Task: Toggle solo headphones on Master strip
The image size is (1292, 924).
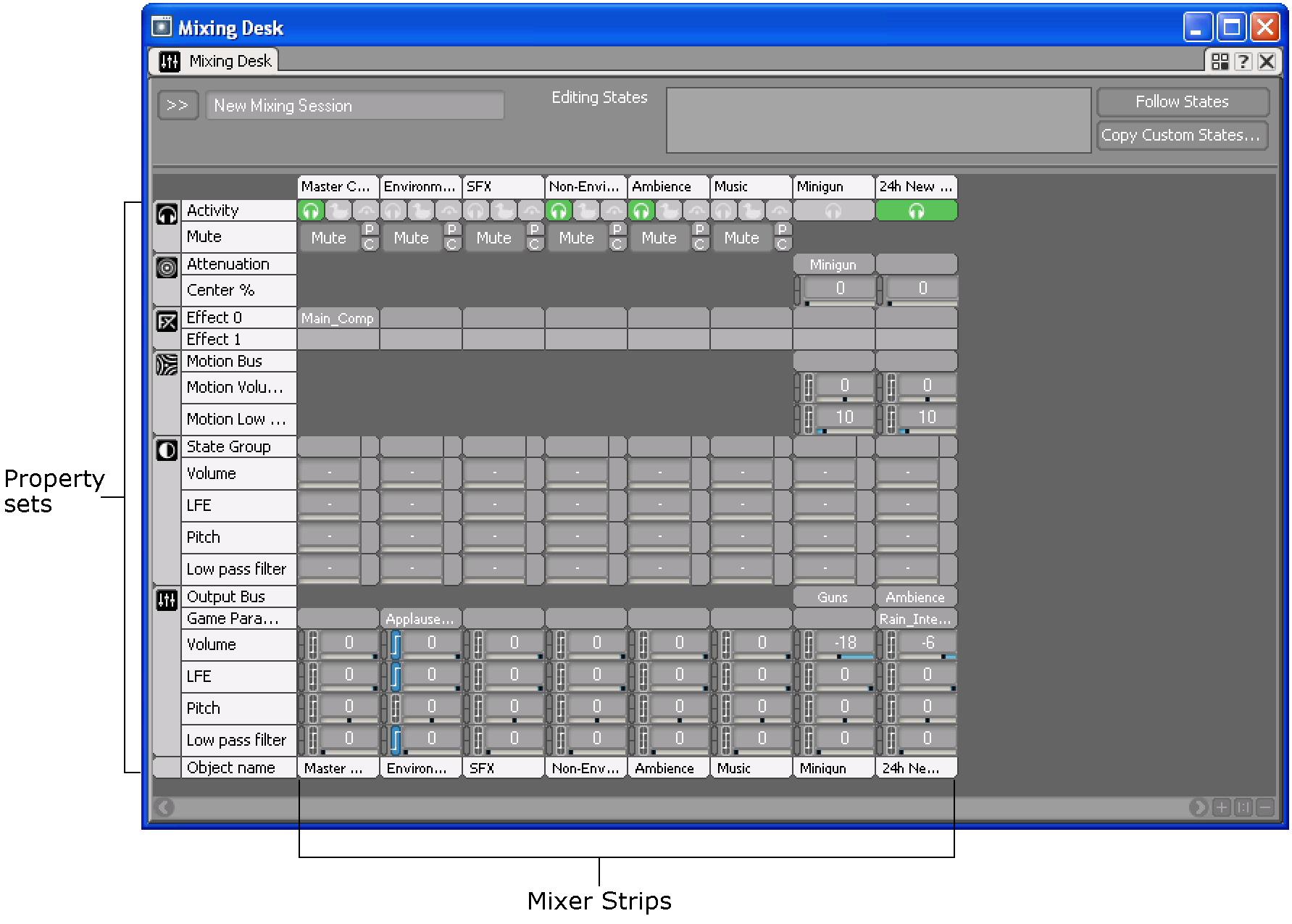Action: pos(311,211)
